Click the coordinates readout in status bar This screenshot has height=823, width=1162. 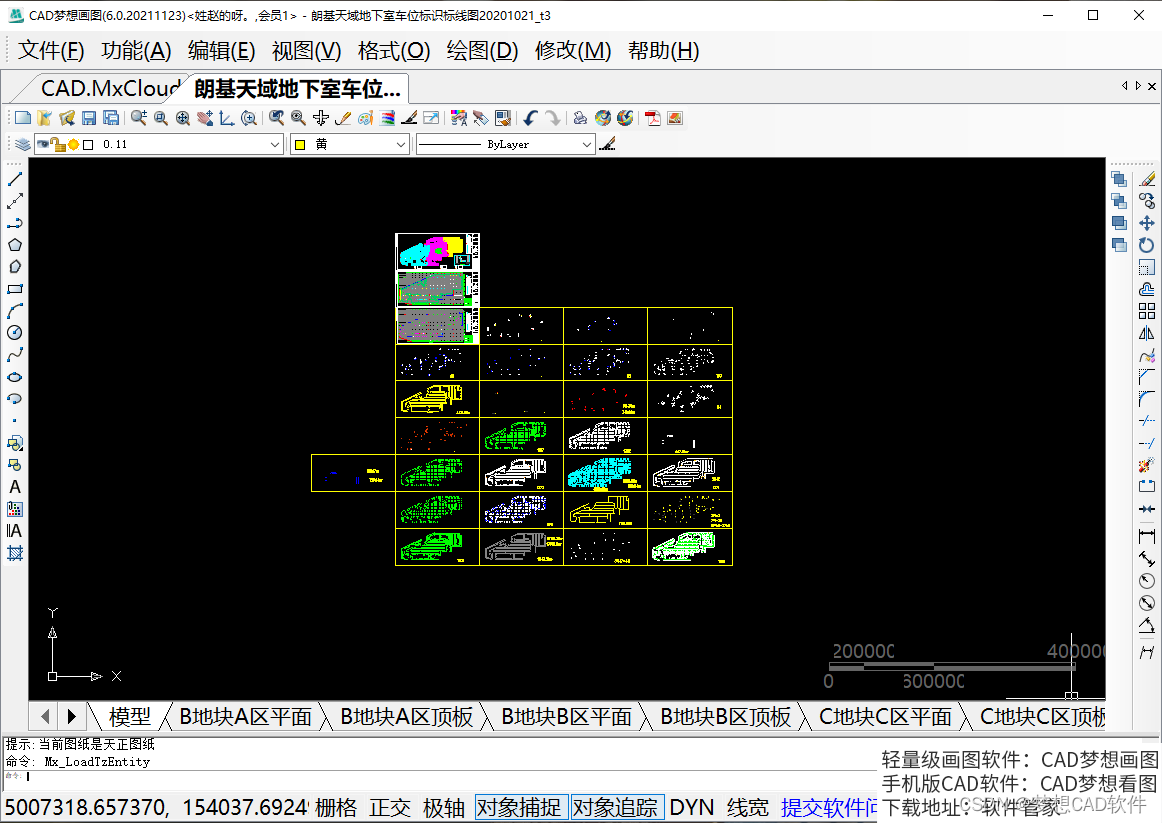[156, 807]
